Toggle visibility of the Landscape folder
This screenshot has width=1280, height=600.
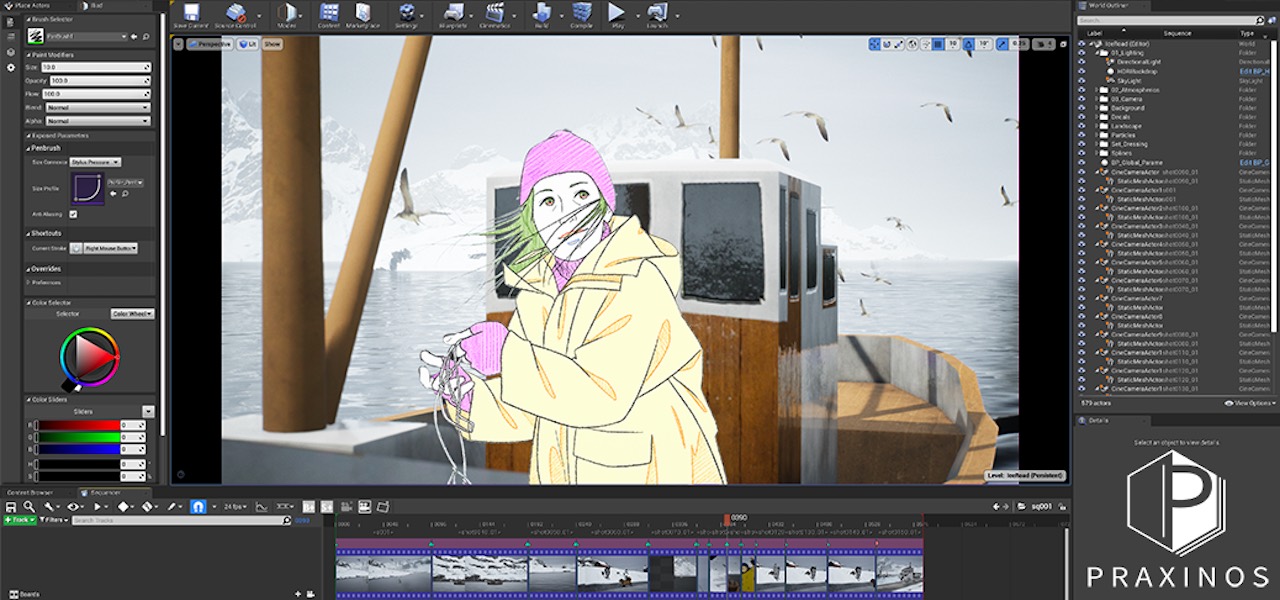pos(1081,125)
